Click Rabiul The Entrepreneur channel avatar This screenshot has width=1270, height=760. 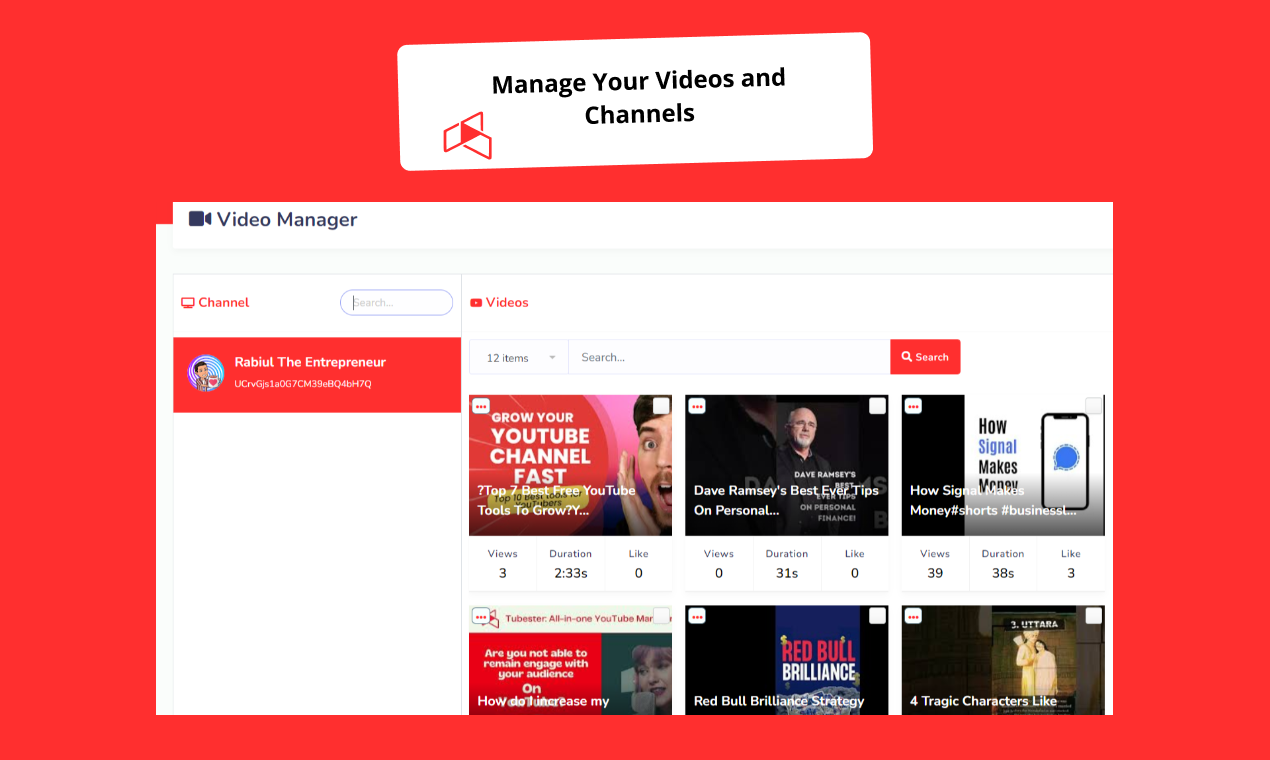[x=205, y=373]
